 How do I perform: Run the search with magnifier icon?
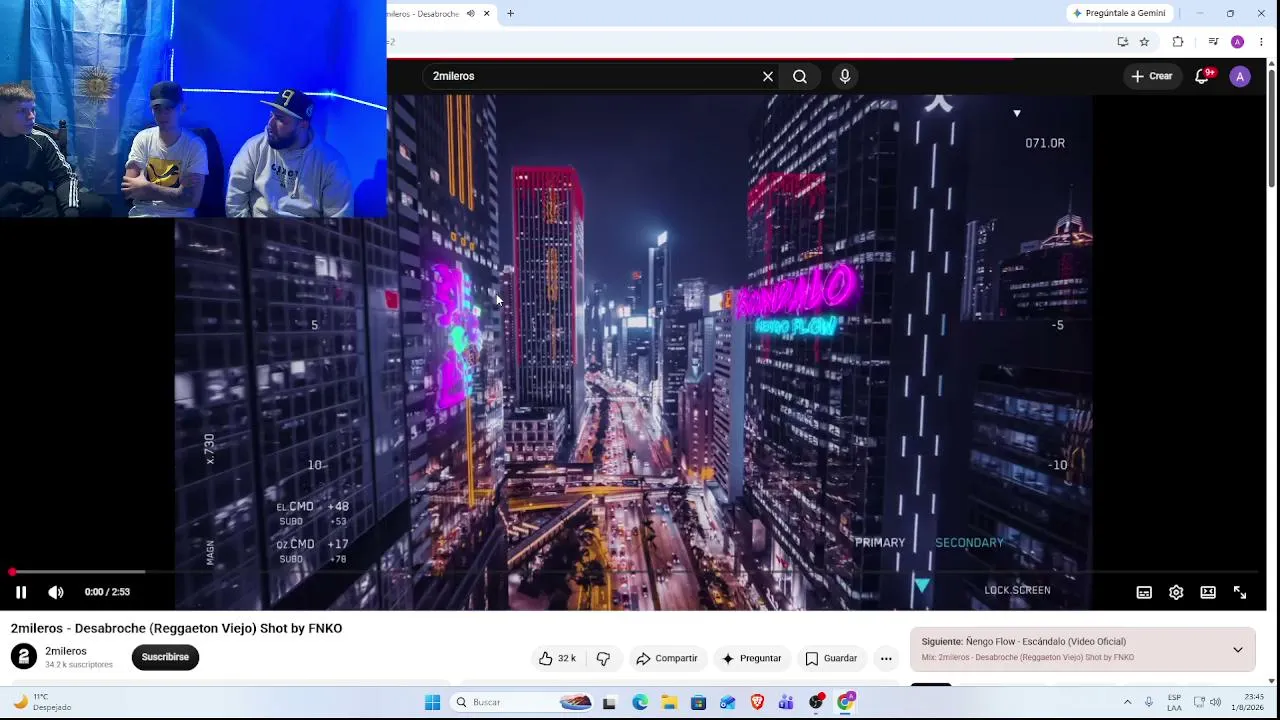coord(800,76)
